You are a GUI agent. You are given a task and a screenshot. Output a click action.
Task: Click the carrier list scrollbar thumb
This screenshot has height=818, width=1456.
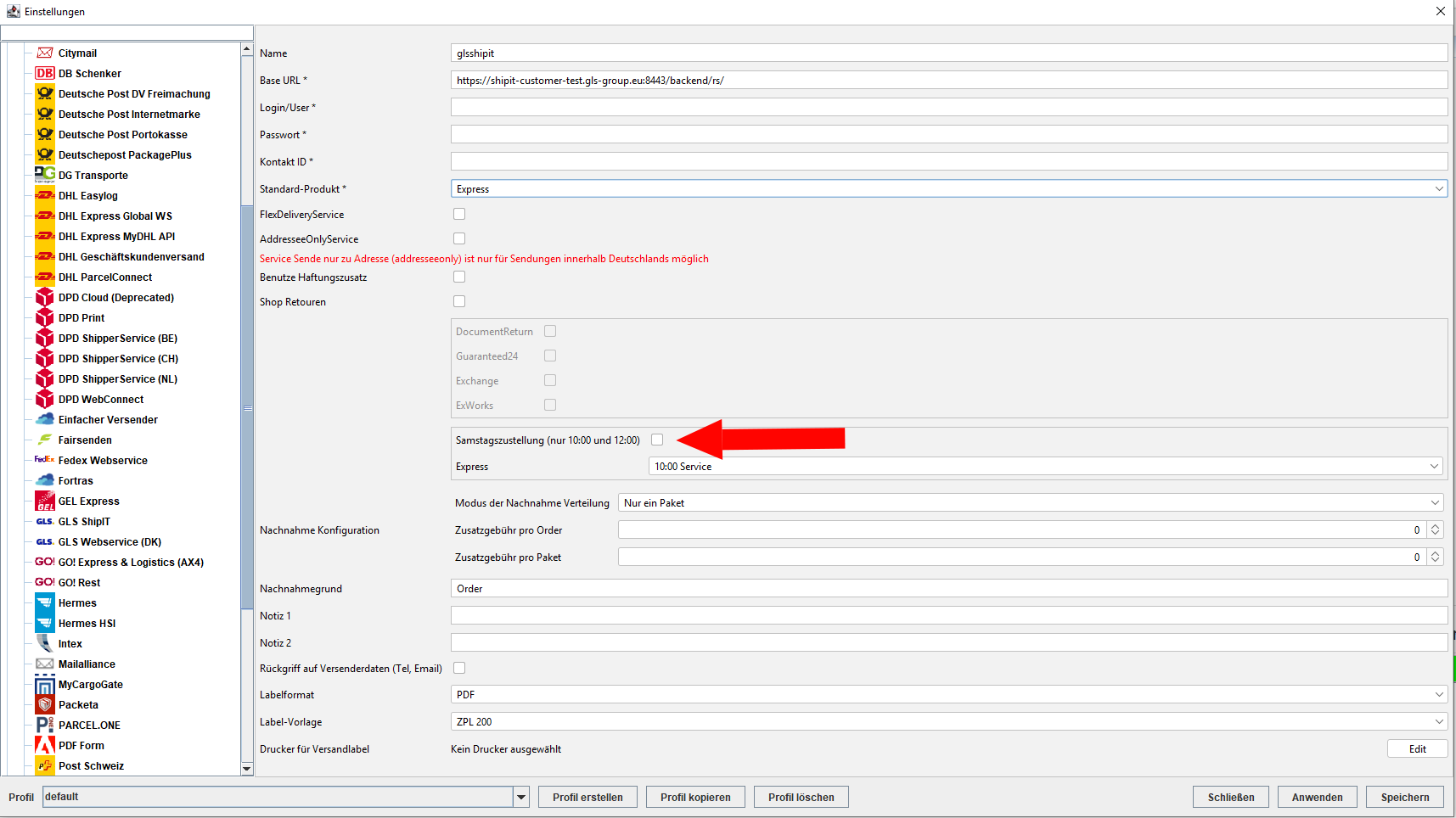[247, 407]
